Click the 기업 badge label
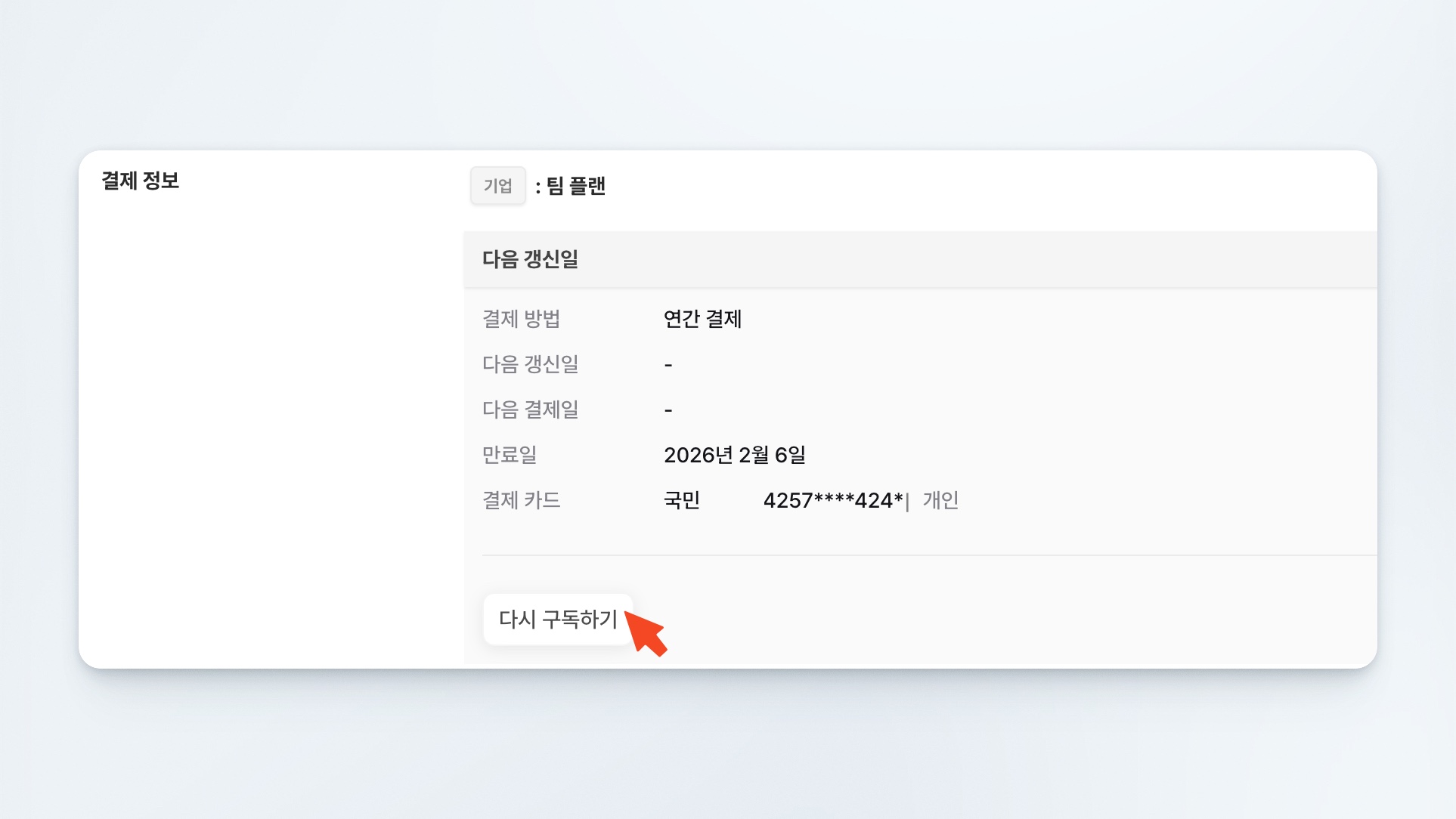This screenshot has height=819, width=1456. (497, 186)
